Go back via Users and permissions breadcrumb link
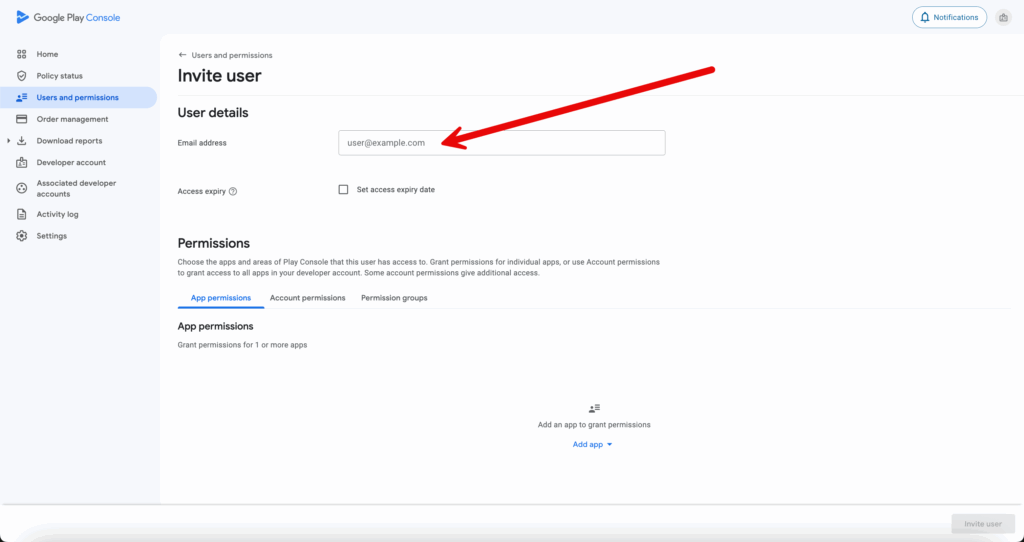The width and height of the screenshot is (1024, 542). [232, 56]
